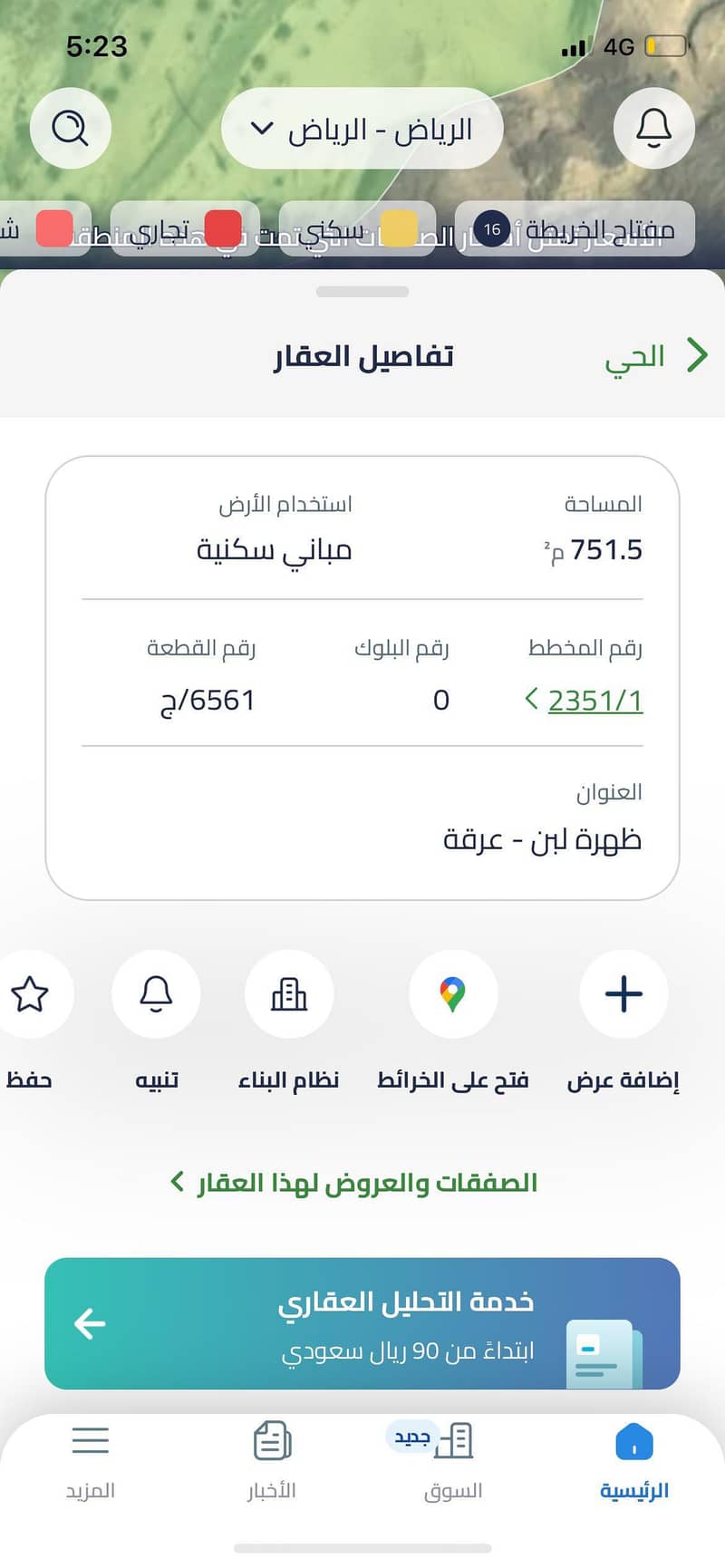The width and height of the screenshot is (725, 1568).
Task: Tap the plus icon to add offer
Action: [623, 994]
